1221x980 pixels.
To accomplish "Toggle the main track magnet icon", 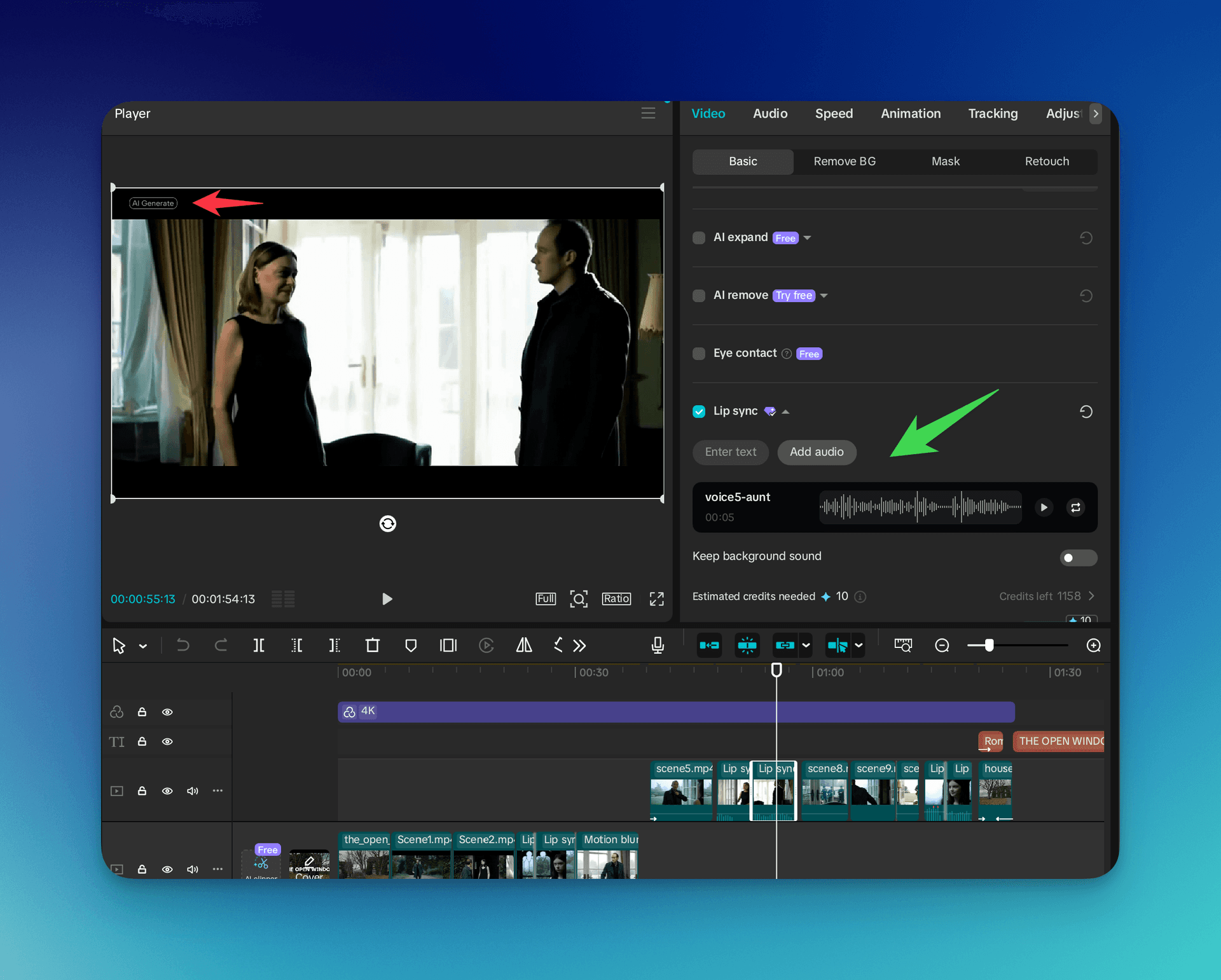I will coord(709,645).
